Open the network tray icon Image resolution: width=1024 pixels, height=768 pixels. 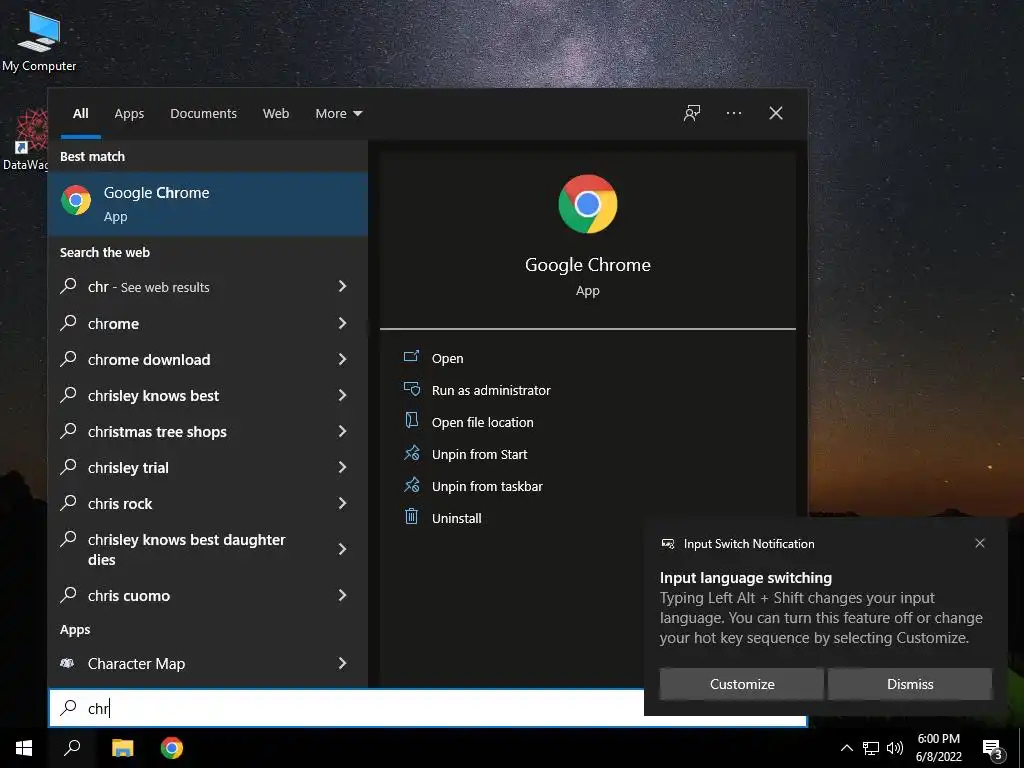pyautogui.click(x=871, y=748)
